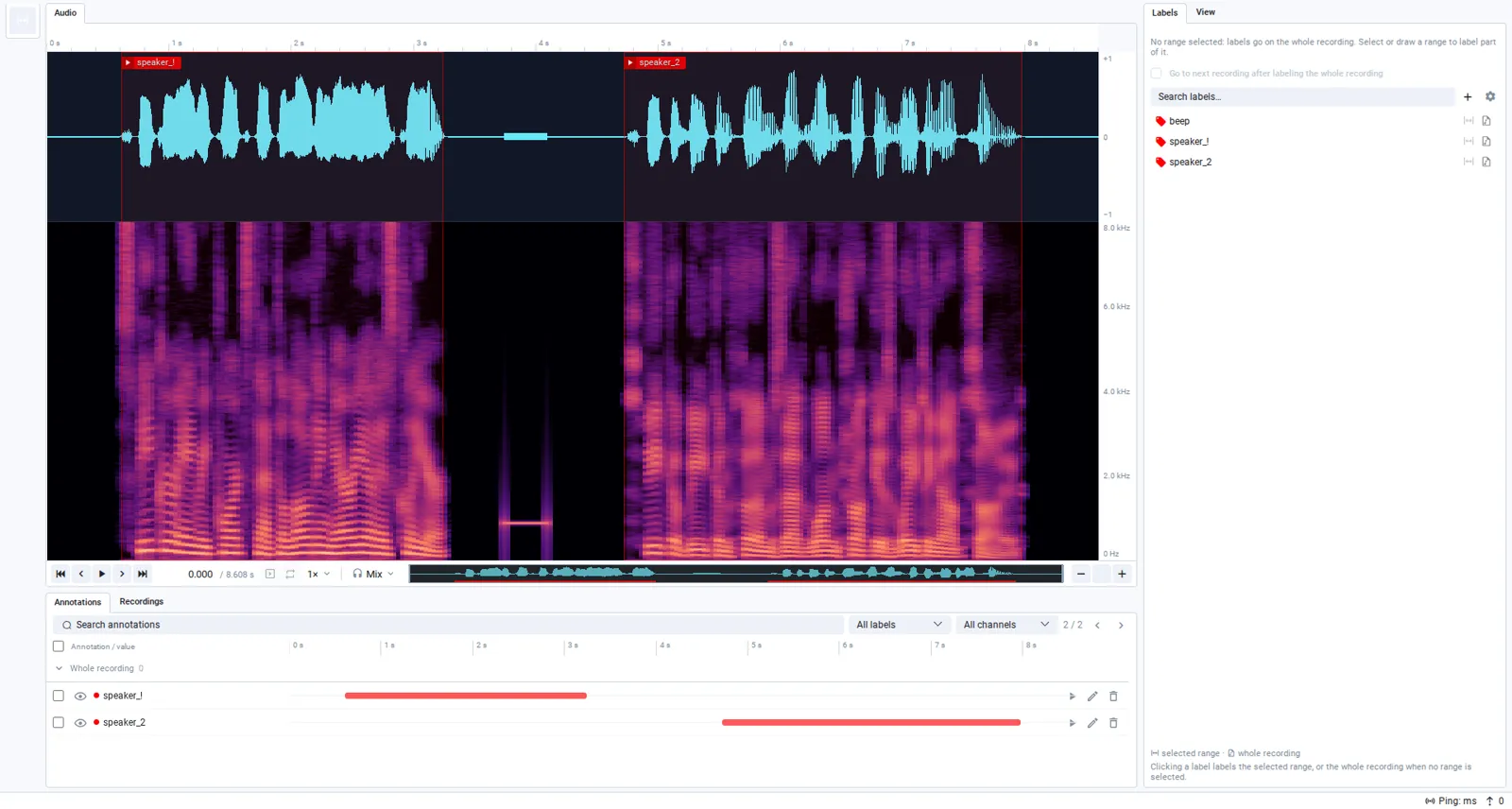1512x809 pixels.
Task: Open the Mix channel dropdown
Action: (373, 574)
